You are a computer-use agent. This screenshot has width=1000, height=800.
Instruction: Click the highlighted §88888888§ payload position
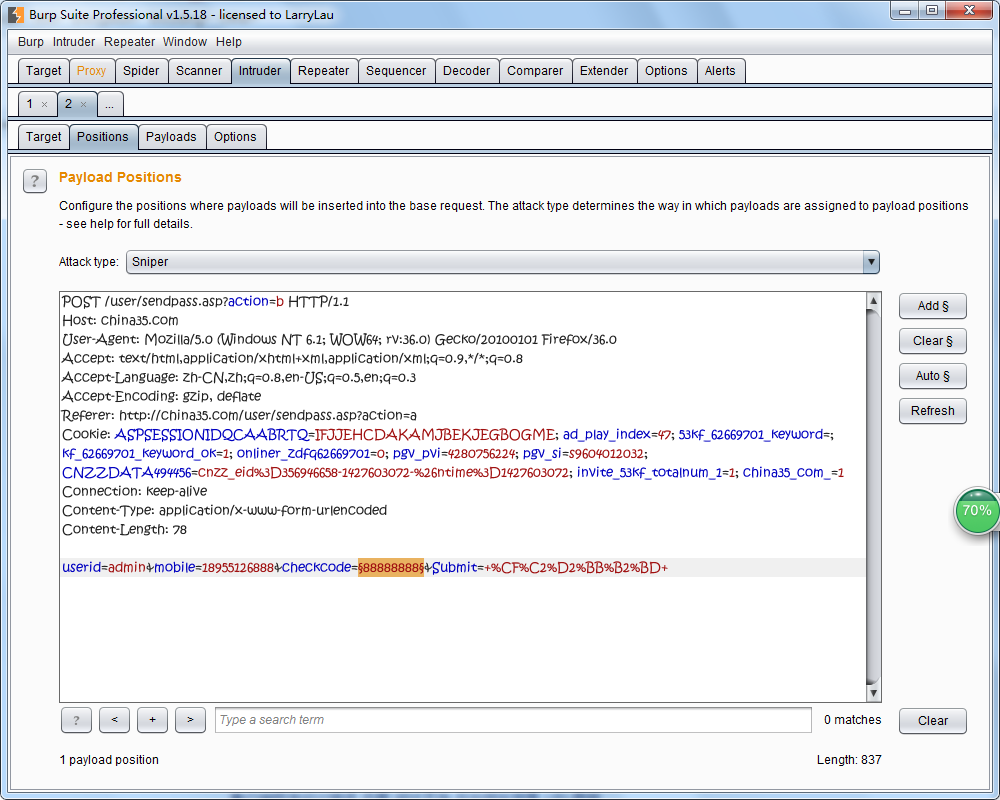coord(391,568)
